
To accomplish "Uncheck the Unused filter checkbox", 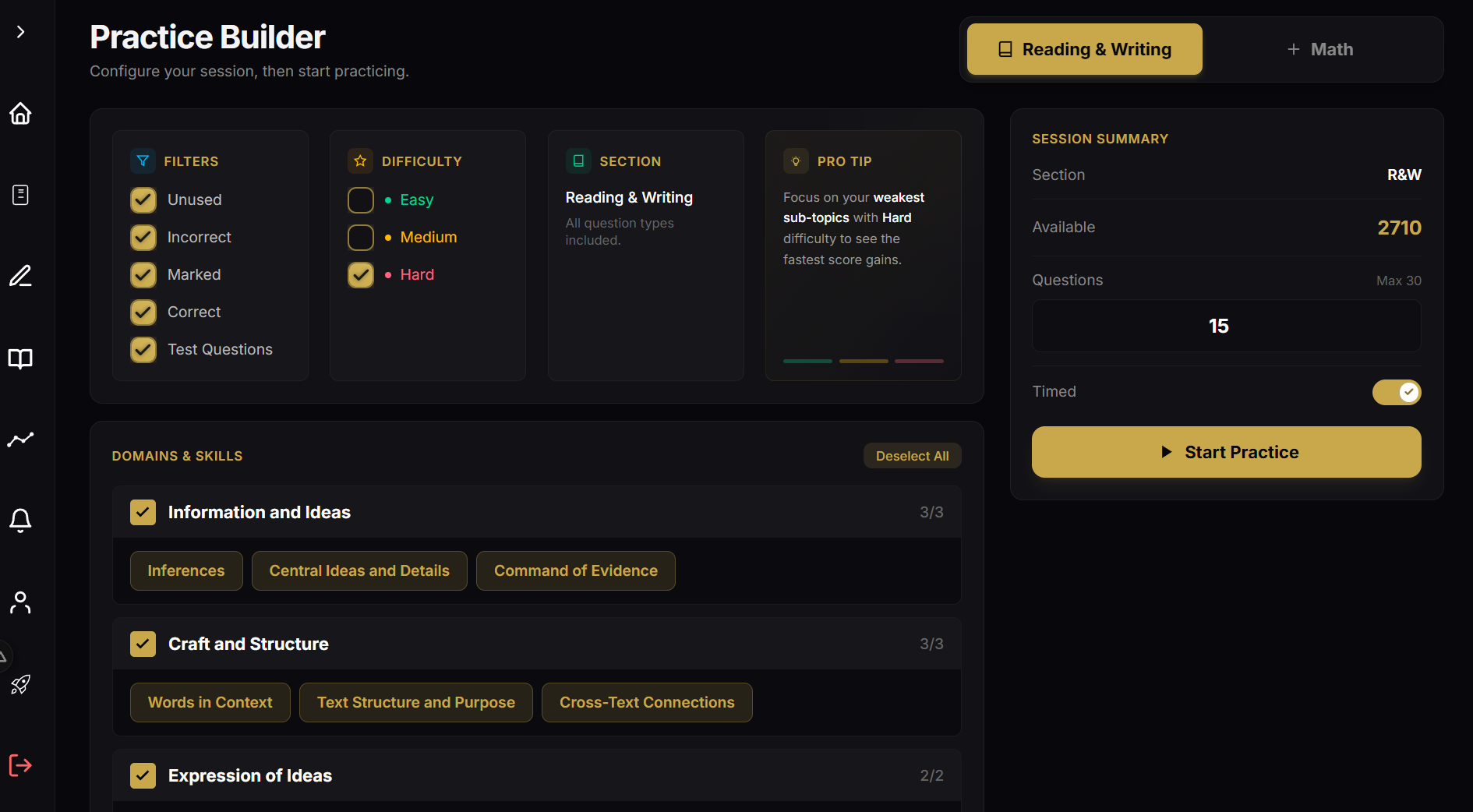I will click(x=143, y=199).
